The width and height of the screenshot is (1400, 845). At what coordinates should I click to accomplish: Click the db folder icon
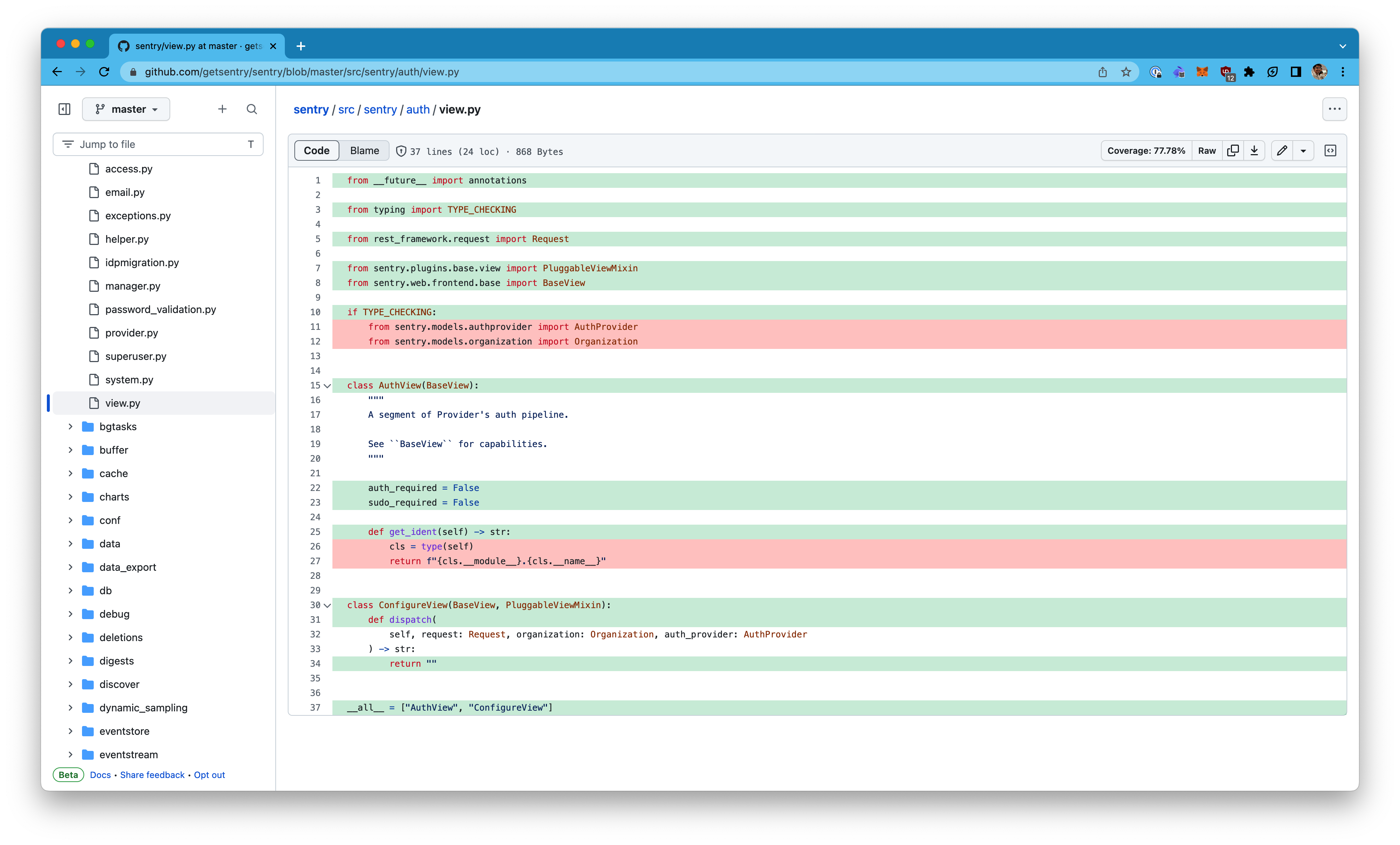point(88,591)
